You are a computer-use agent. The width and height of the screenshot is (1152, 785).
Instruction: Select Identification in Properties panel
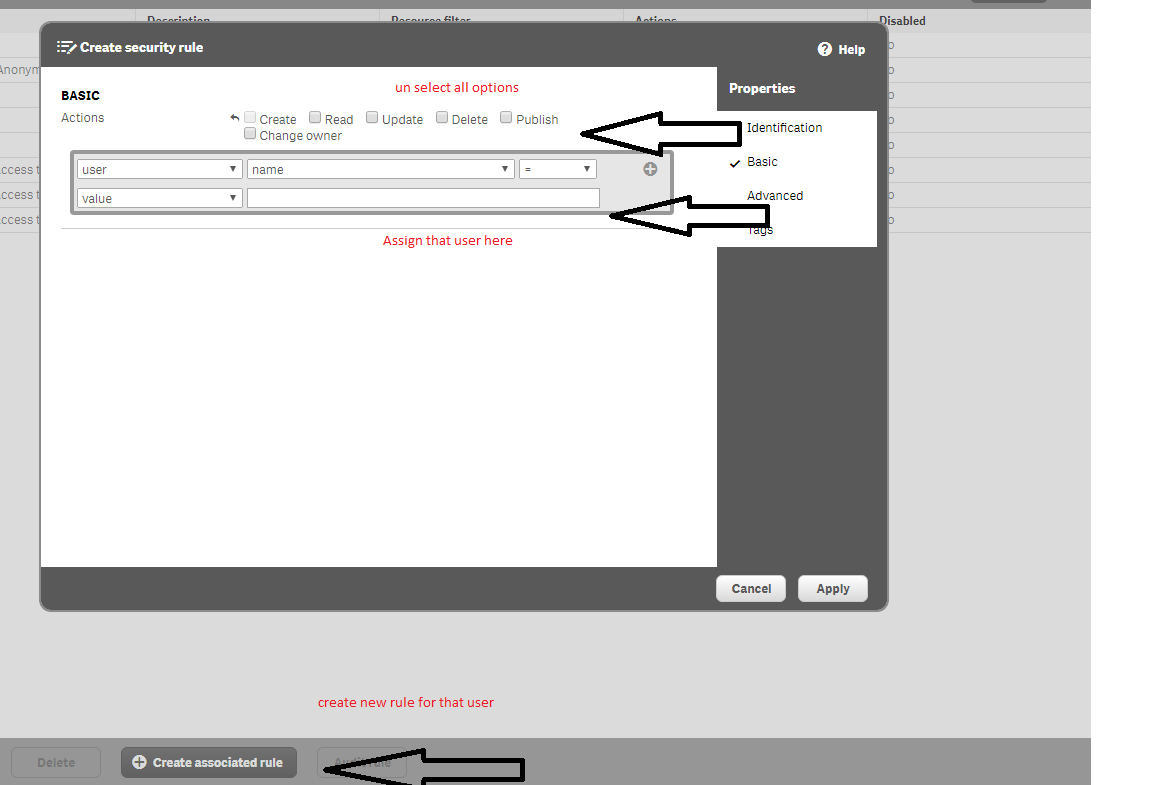[x=785, y=128]
